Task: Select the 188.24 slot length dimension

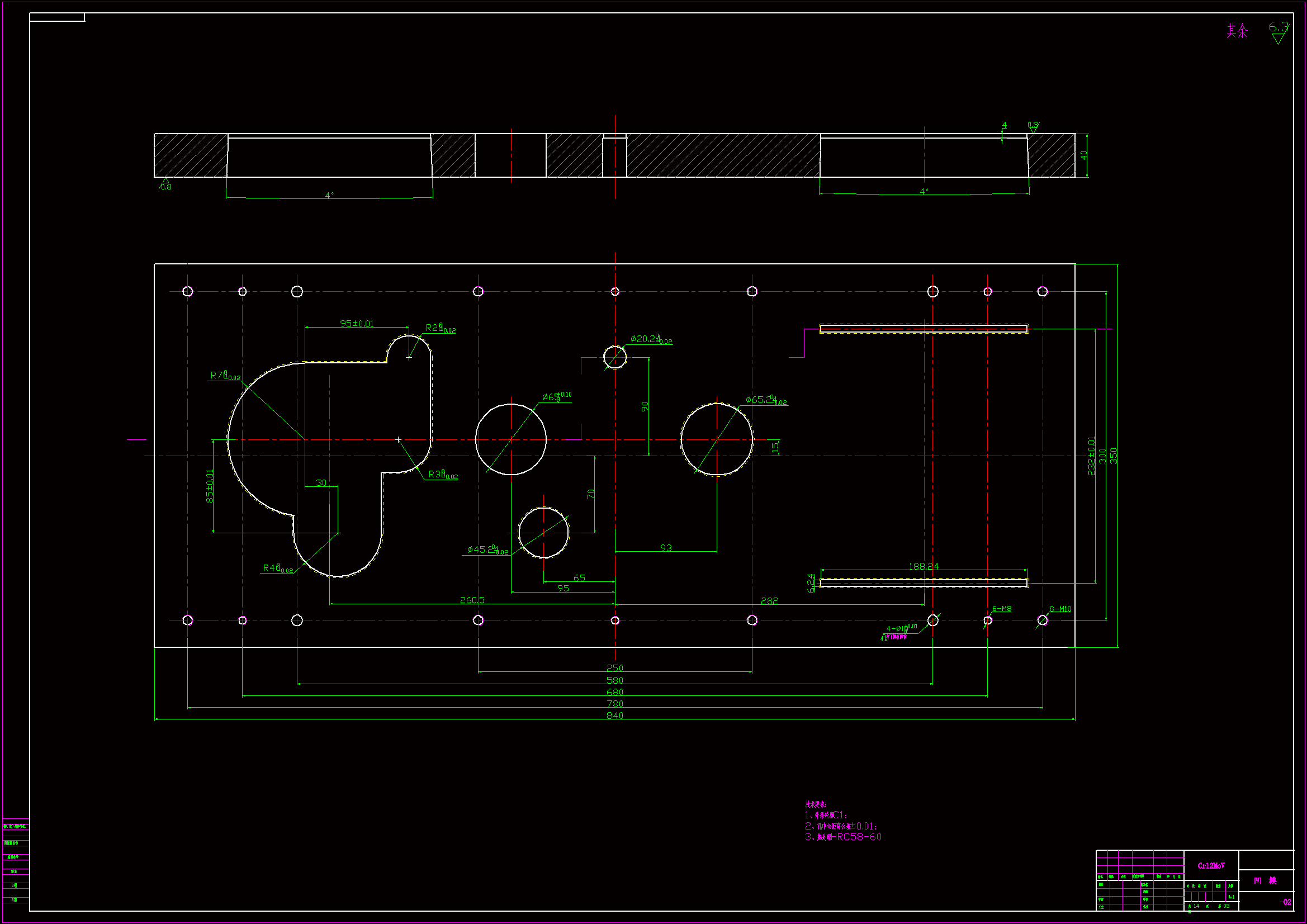Action: (924, 566)
